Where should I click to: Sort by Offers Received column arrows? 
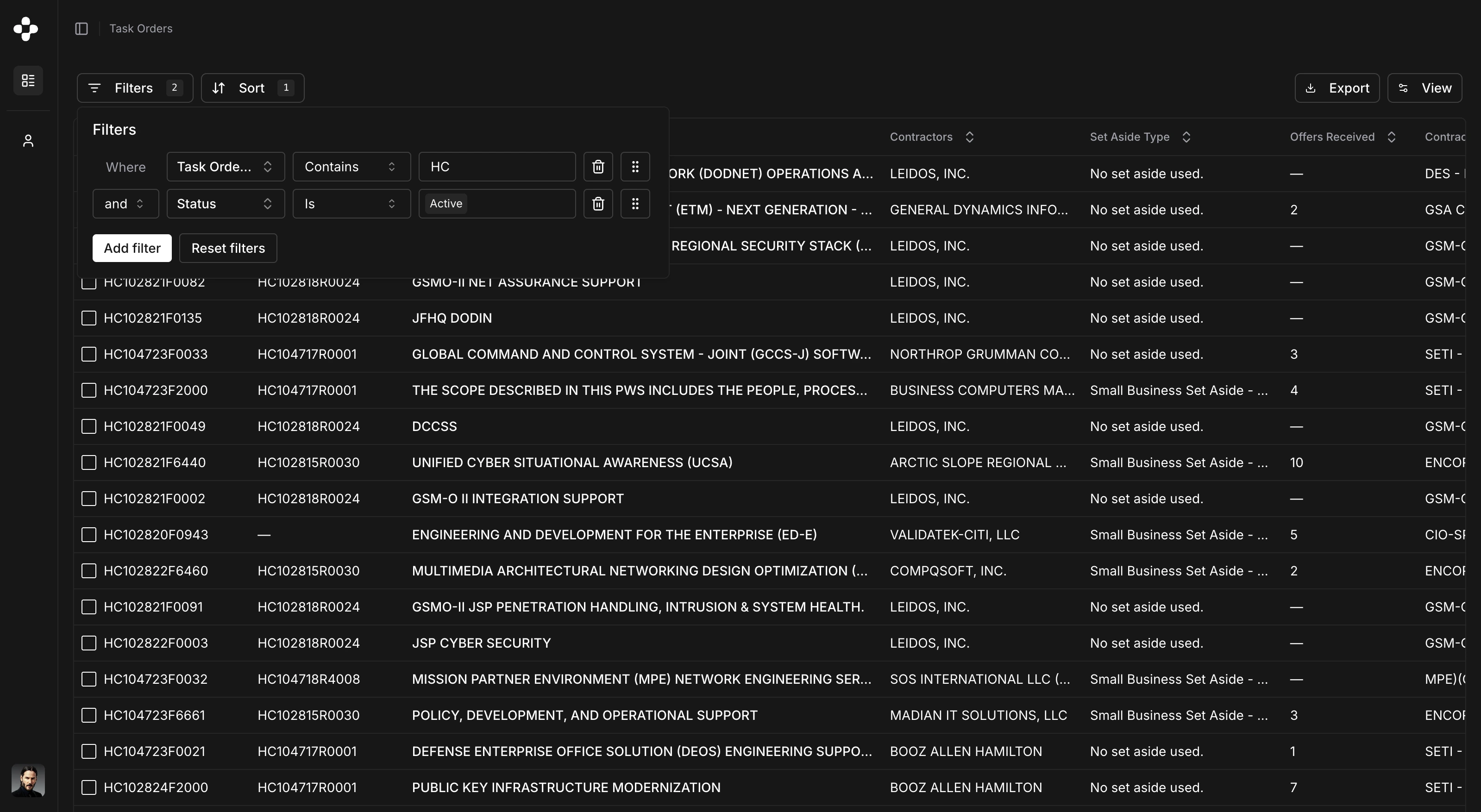coord(1391,137)
